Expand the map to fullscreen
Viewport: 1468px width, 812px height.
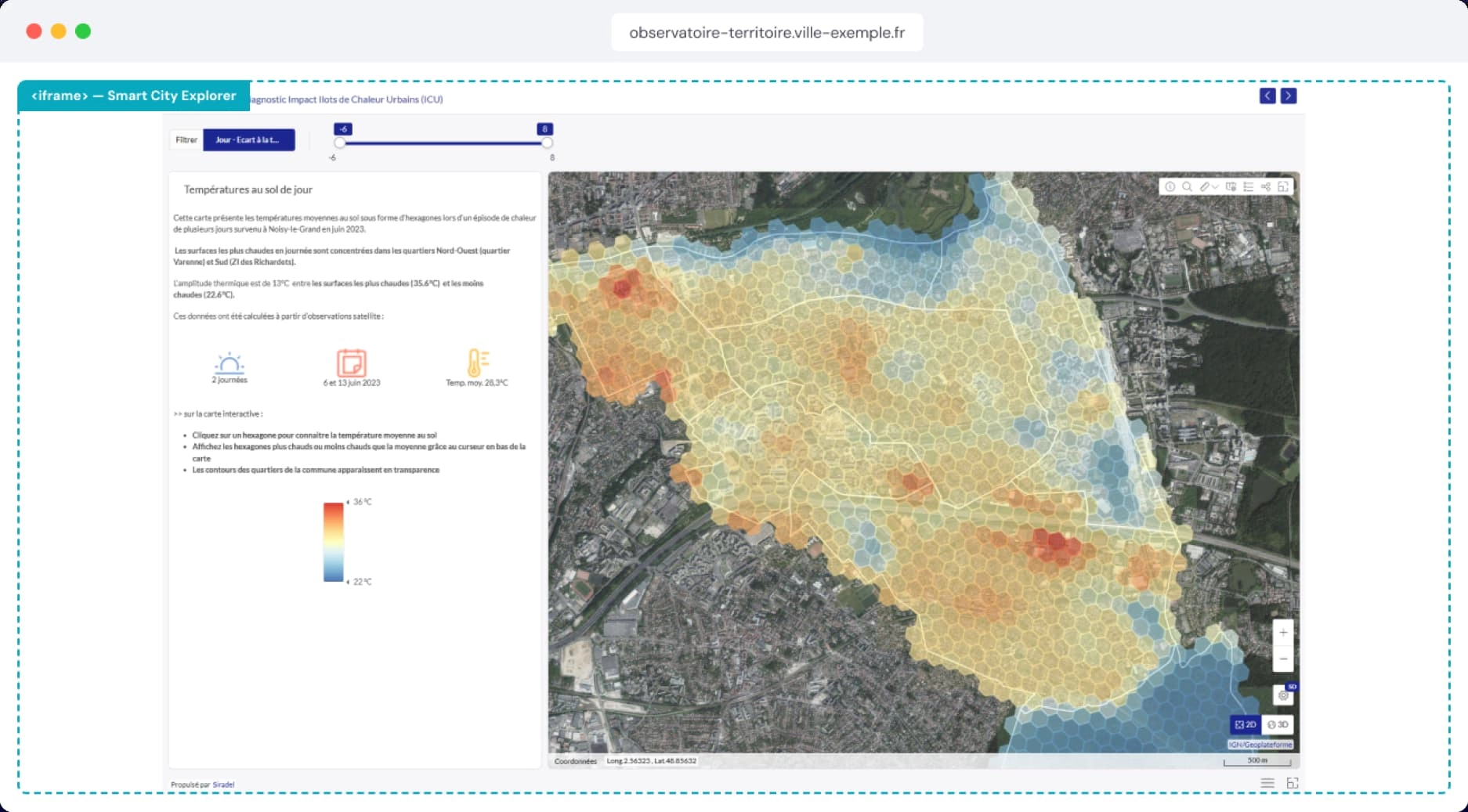tap(1283, 186)
